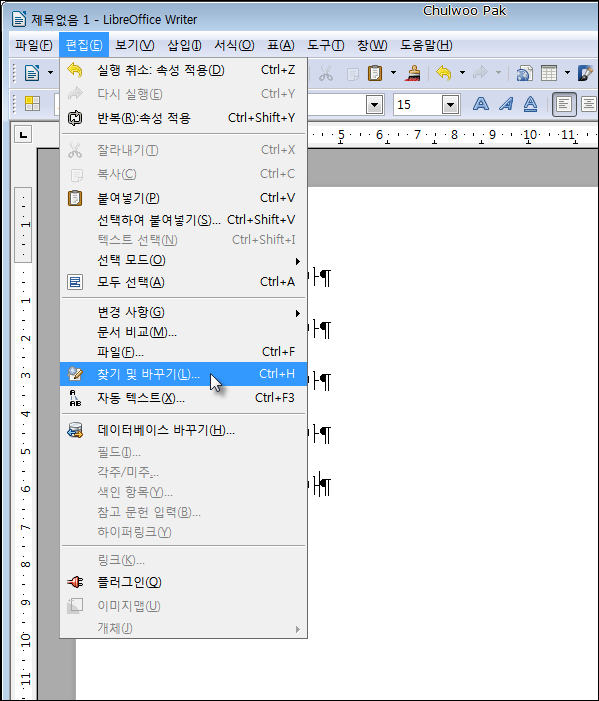Click the LibreOffice Writer title bar document icon
Image resolution: width=599 pixels, height=701 pixels.
(x=19, y=19)
